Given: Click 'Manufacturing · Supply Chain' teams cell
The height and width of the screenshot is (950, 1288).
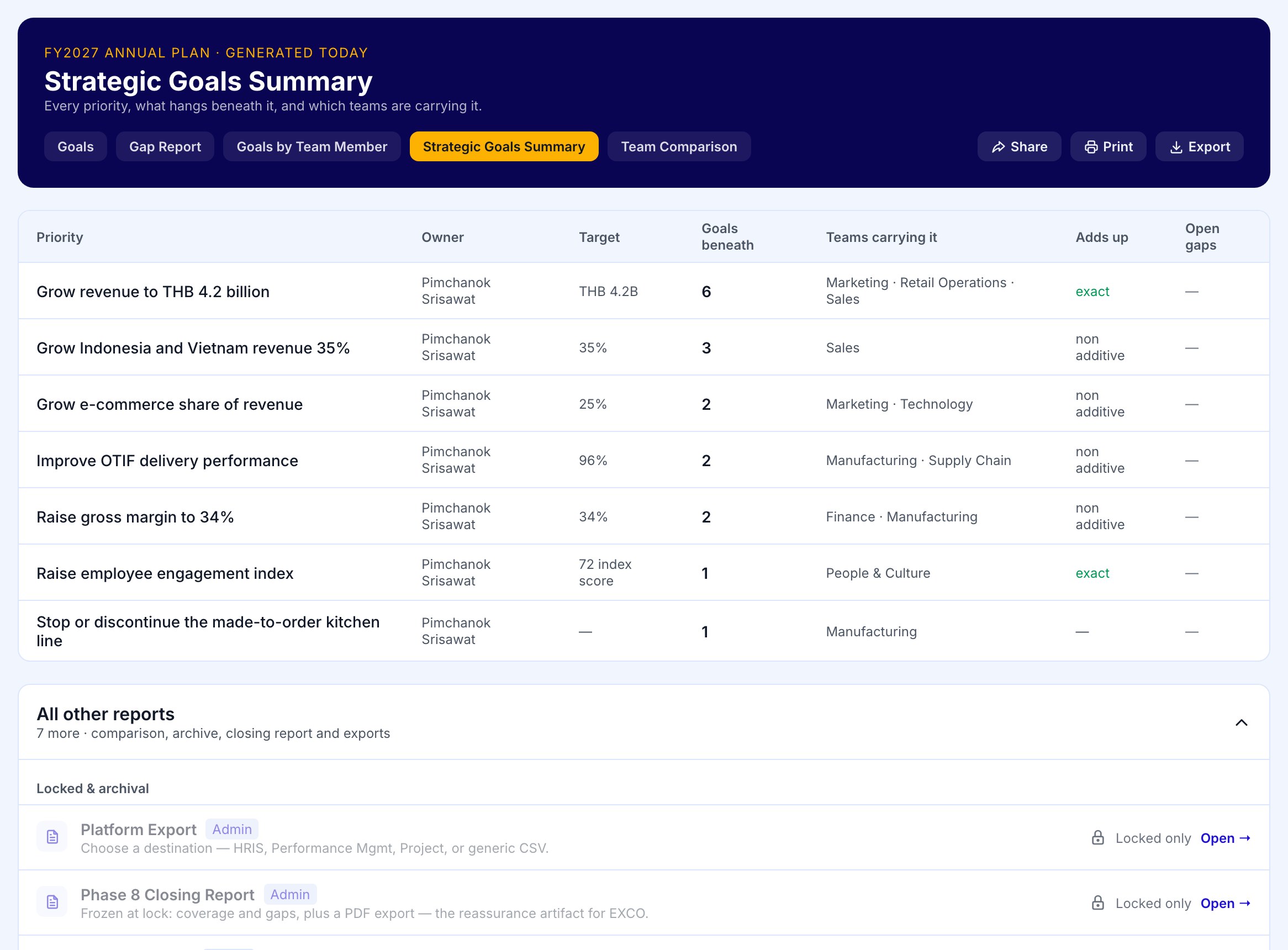Looking at the screenshot, I should point(919,460).
